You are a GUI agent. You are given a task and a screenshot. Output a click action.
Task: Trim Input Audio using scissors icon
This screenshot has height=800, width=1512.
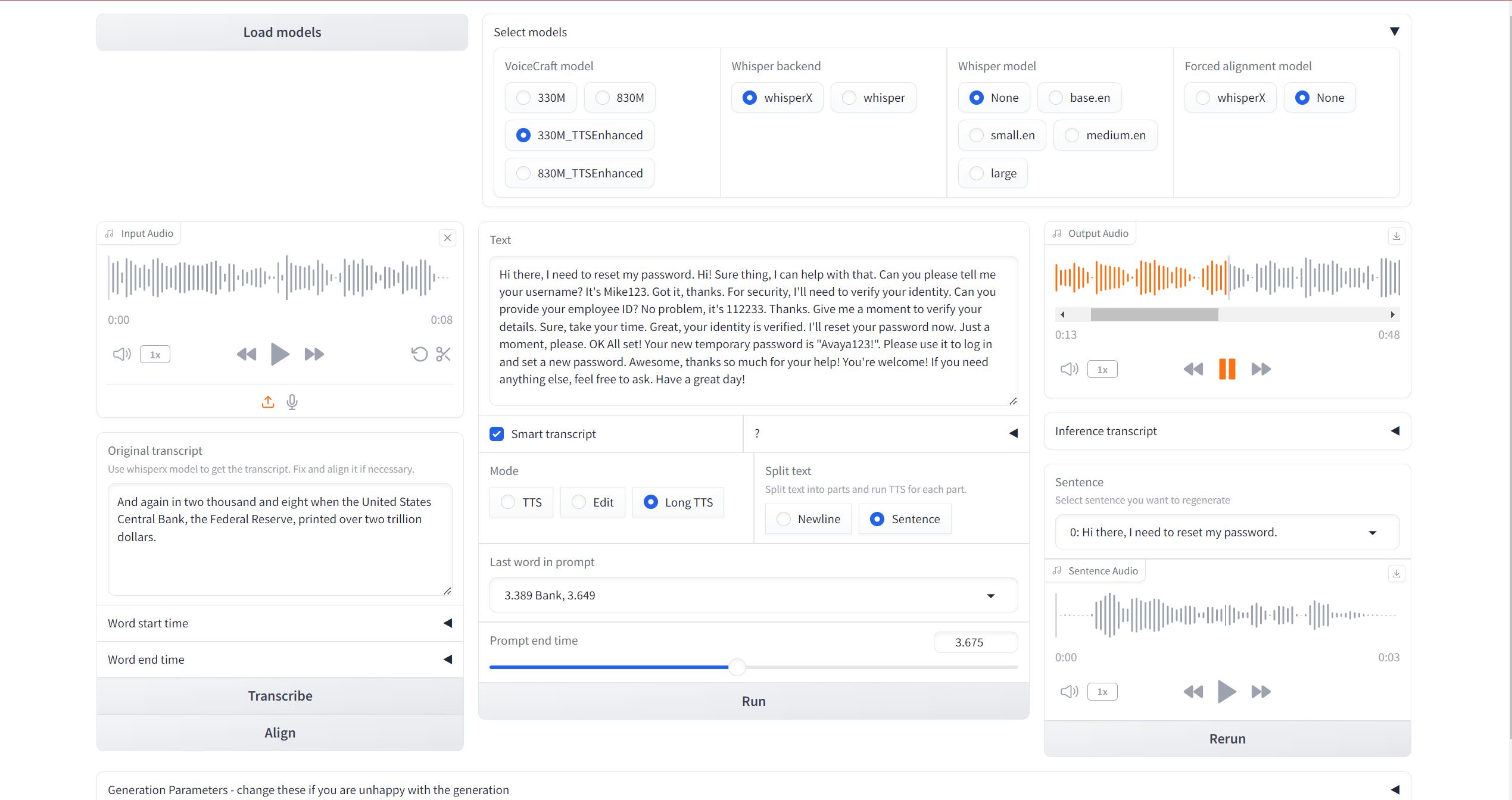coord(443,354)
